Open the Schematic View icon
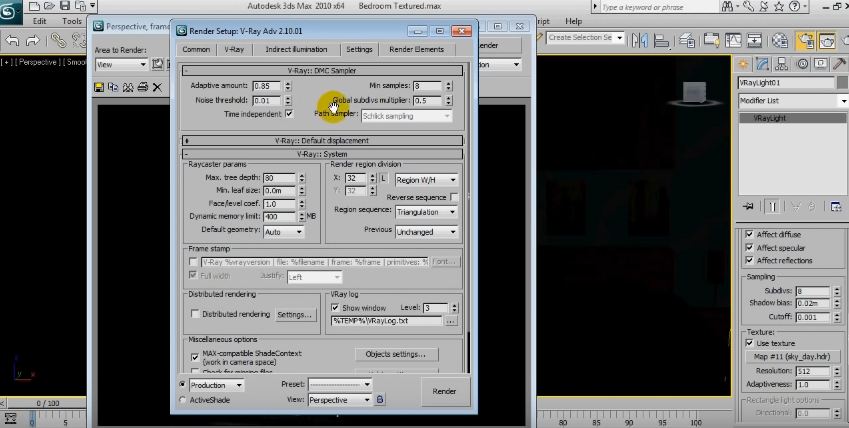The height and width of the screenshot is (428, 849). tap(754, 40)
